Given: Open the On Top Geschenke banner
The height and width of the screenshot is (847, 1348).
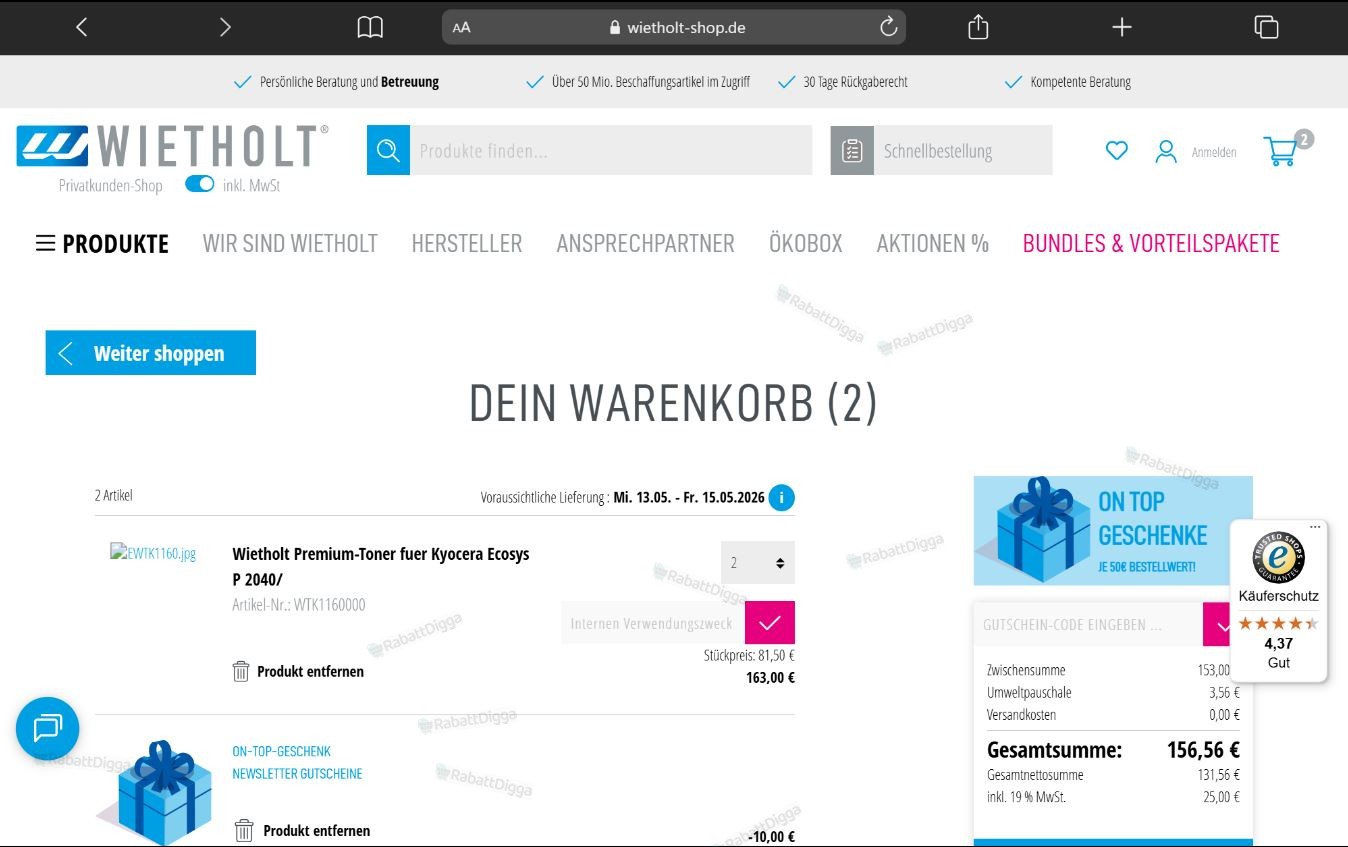Looking at the screenshot, I should (1113, 531).
